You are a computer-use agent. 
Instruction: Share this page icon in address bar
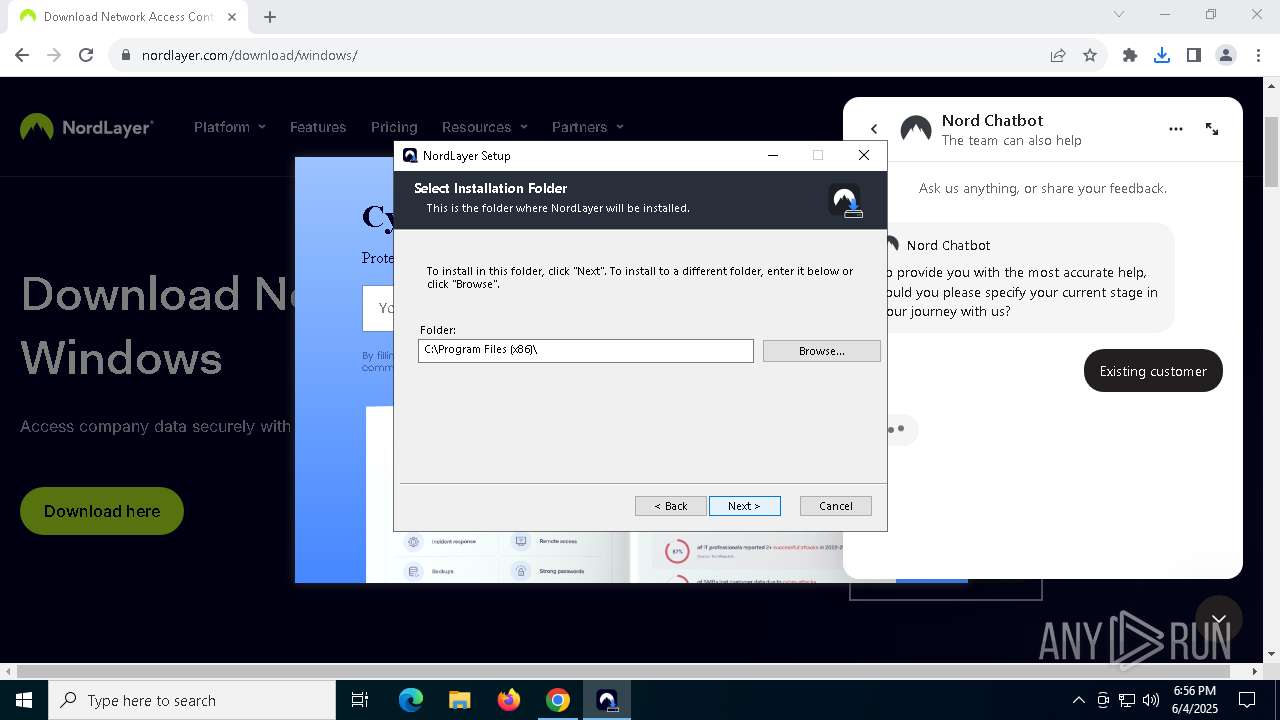click(x=1058, y=55)
